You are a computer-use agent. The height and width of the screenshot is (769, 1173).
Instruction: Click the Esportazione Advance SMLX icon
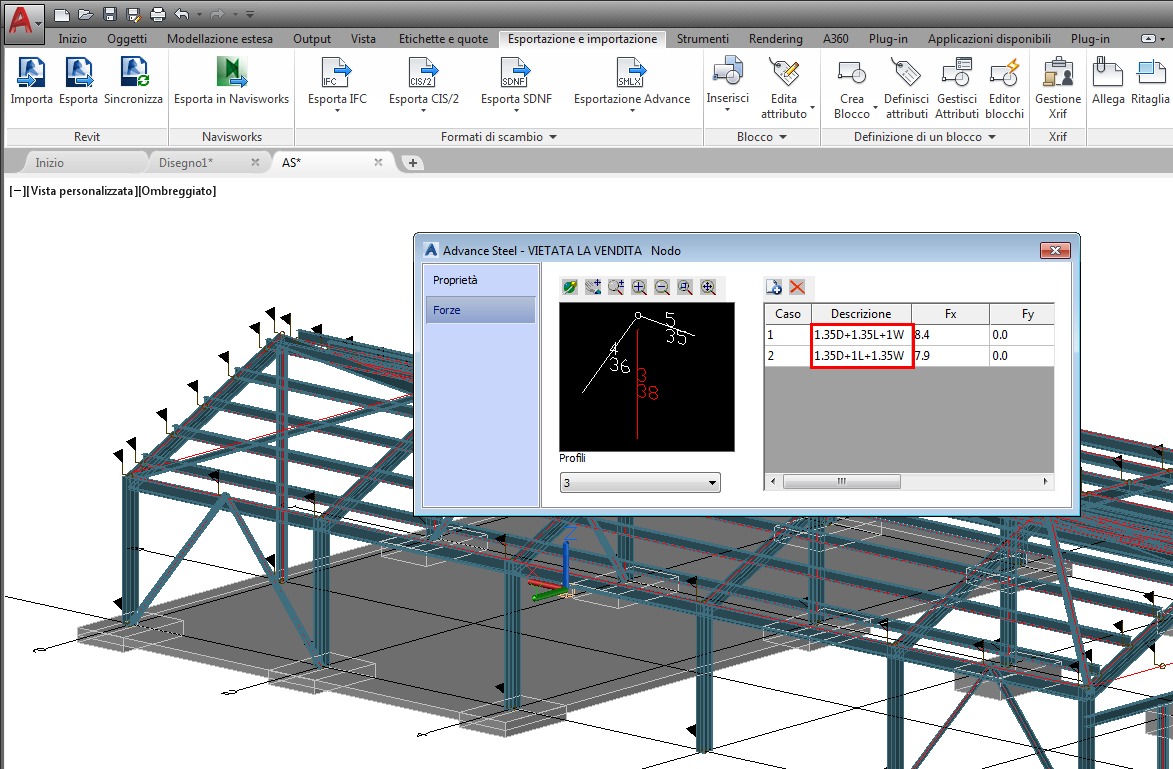click(632, 72)
